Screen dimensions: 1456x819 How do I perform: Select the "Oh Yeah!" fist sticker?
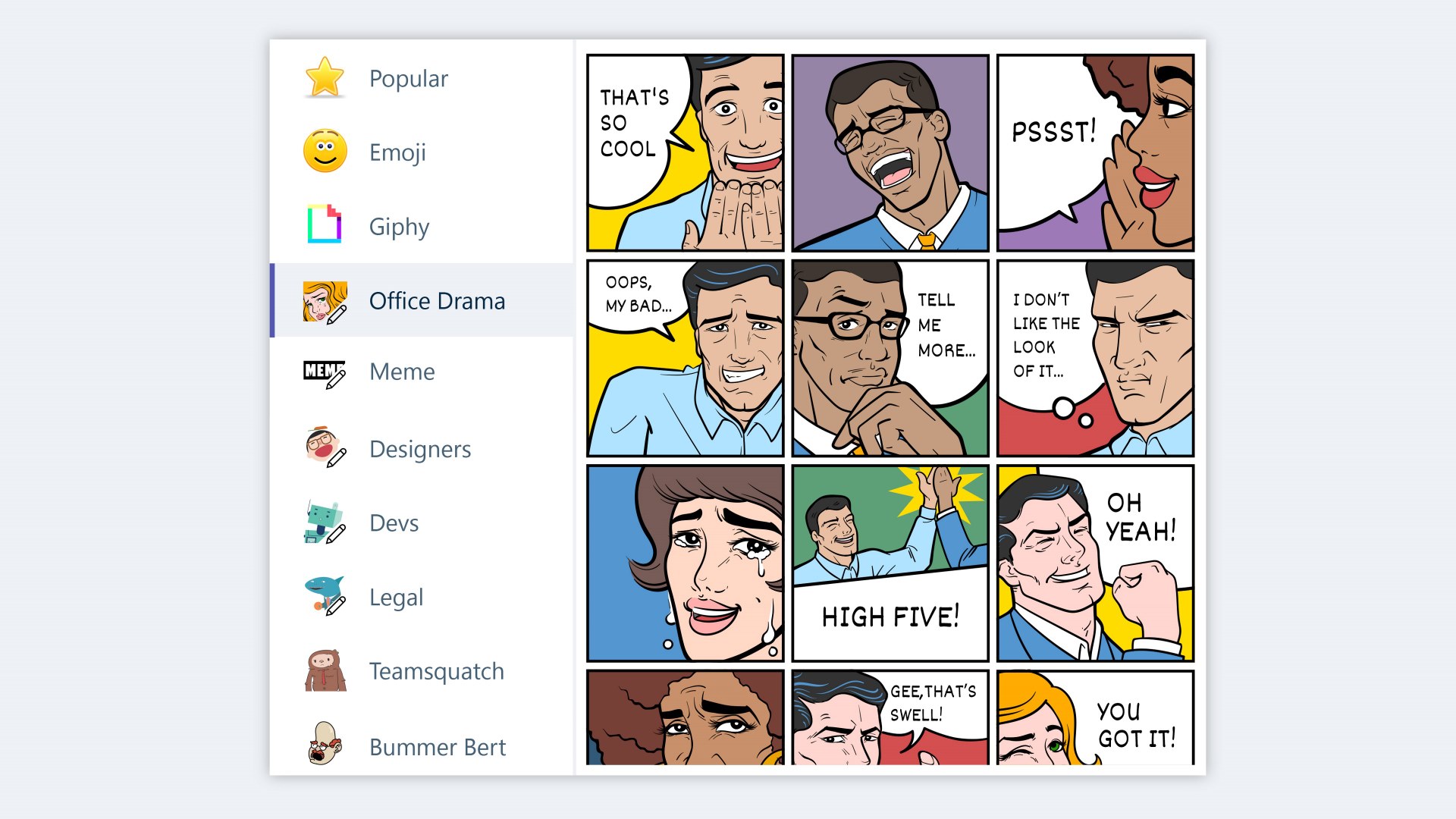pyautogui.click(x=1095, y=563)
